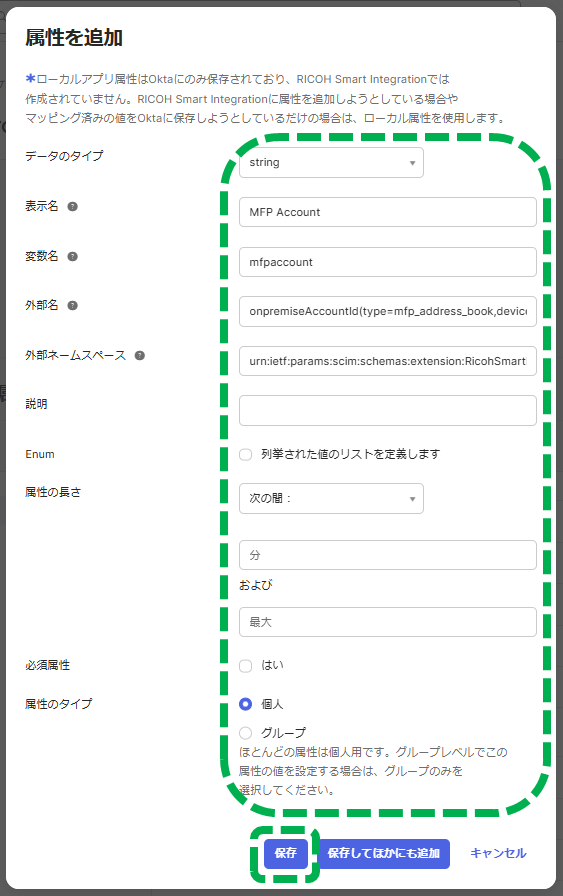Viewport: 563px width, 896px height.
Task: Check the 必須属性 はい checkbox
Action: (246, 666)
